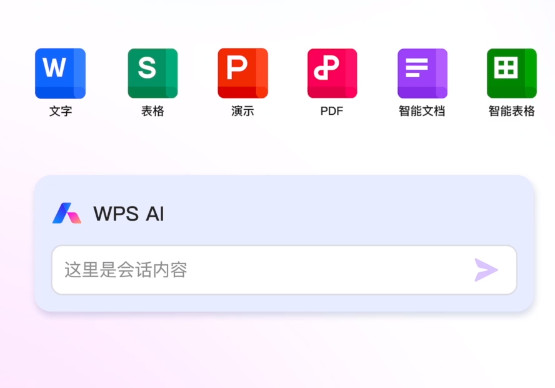
Task: Click the 文字 label text
Action: point(61,111)
